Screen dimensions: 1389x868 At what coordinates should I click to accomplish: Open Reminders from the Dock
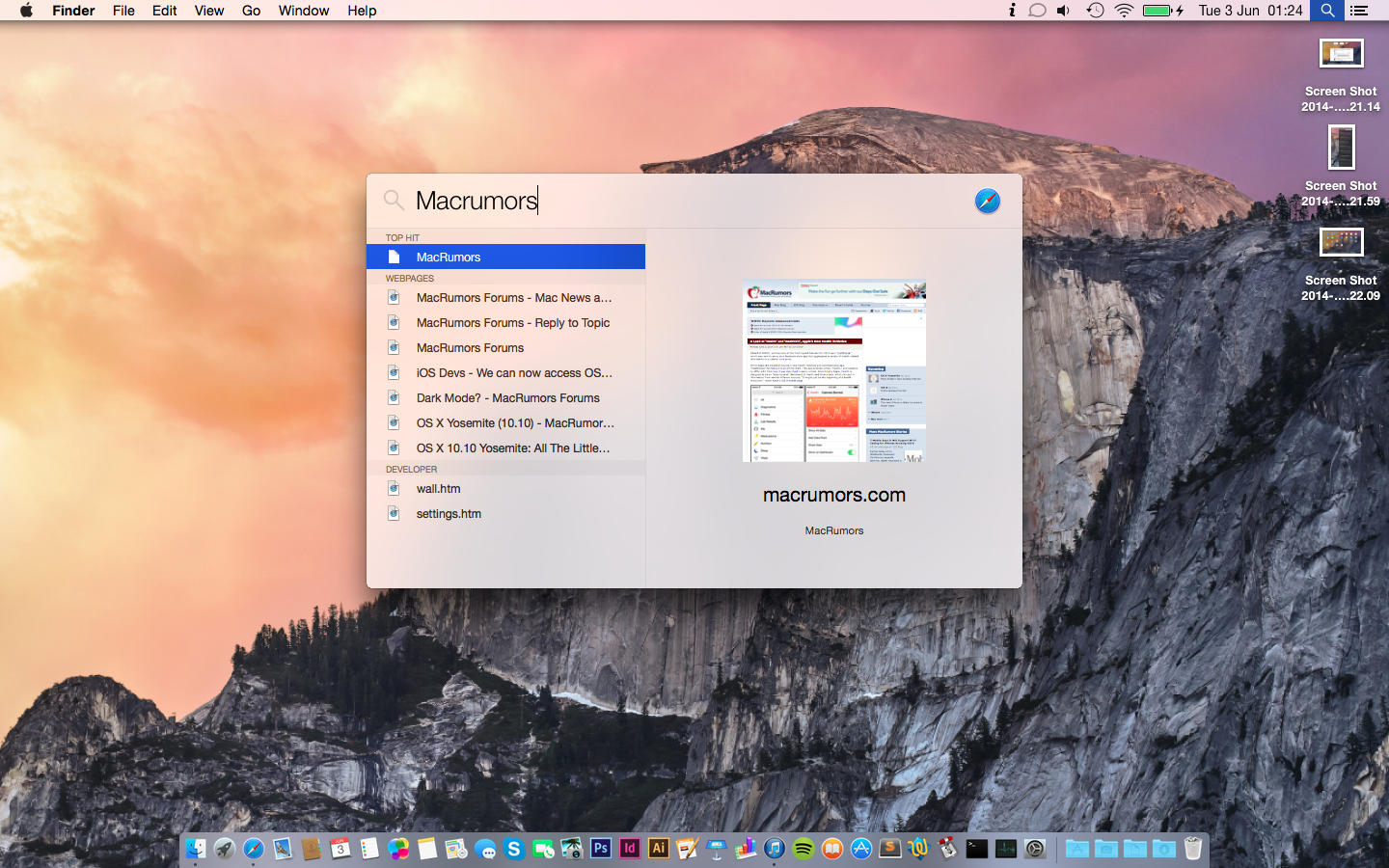[369, 849]
